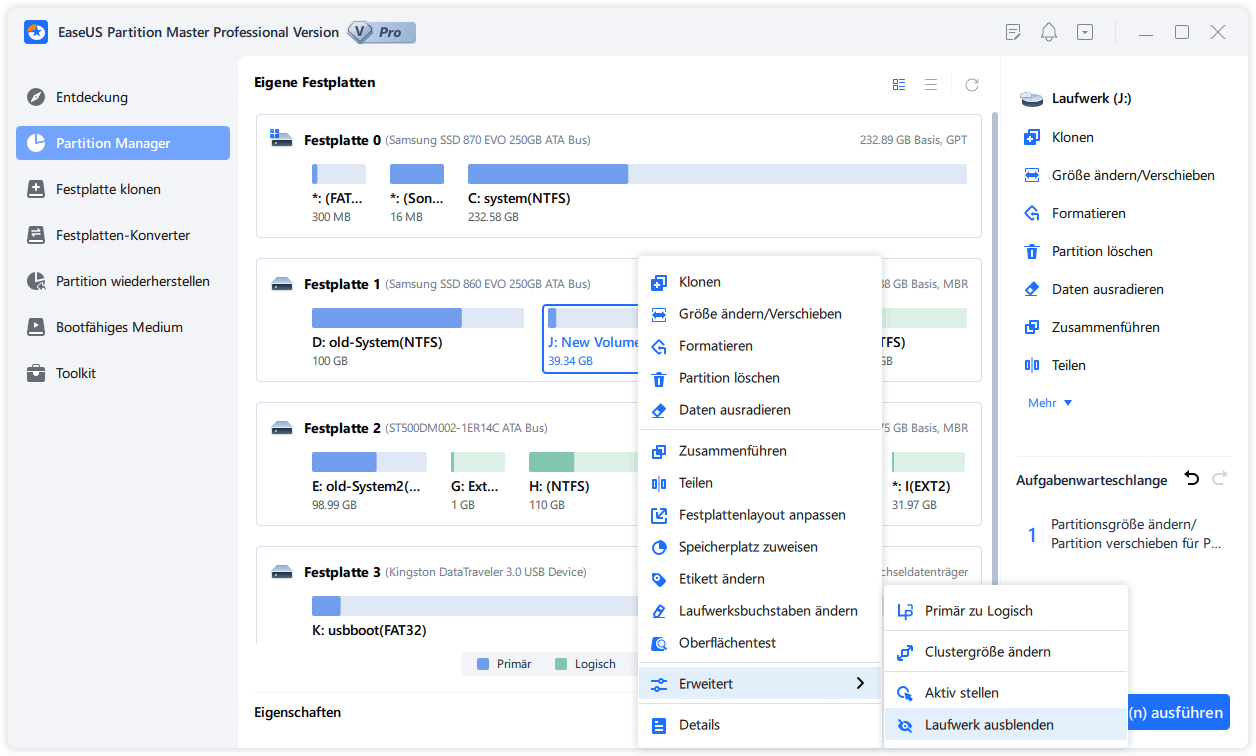The width and height of the screenshot is (1256, 756).
Task: Open Details from the context menu
Action: (x=759, y=725)
